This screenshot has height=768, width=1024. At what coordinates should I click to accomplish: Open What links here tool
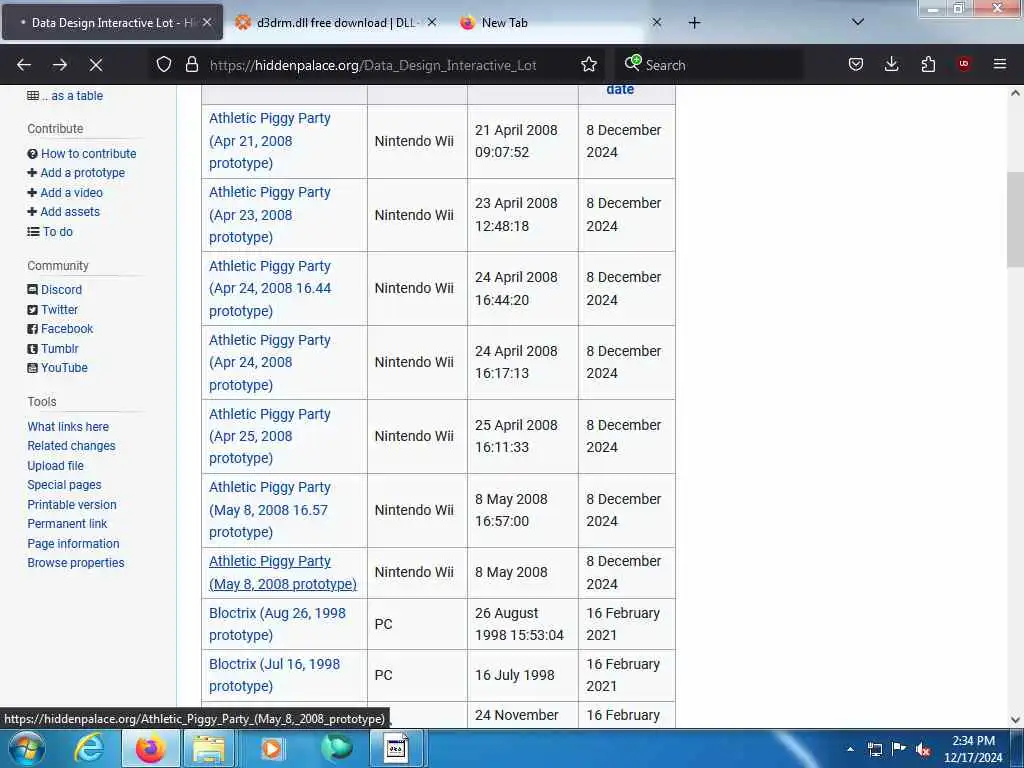(x=68, y=426)
